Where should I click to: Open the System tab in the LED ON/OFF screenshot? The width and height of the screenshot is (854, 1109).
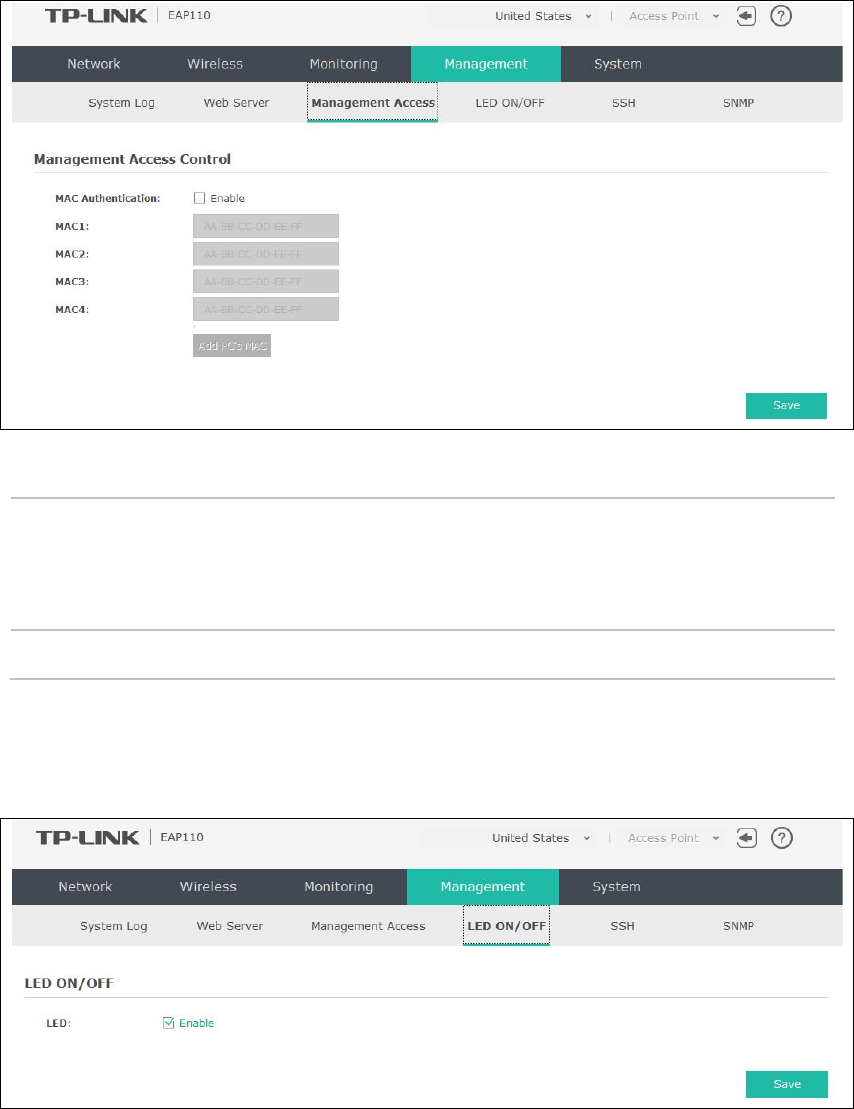[616, 886]
